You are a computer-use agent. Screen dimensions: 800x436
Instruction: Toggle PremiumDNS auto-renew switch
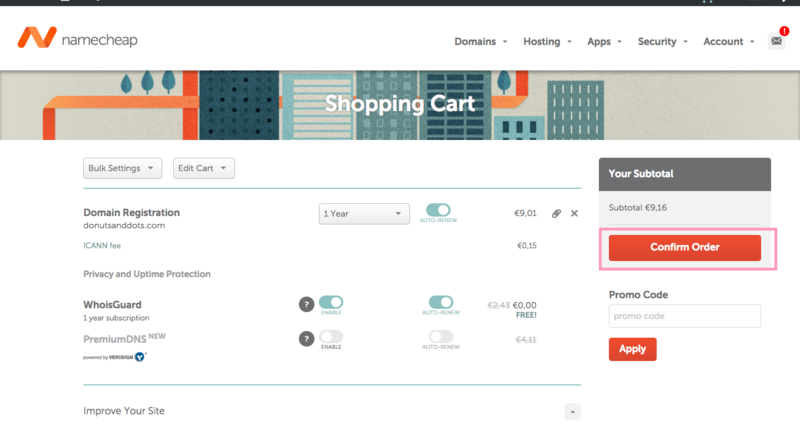pyautogui.click(x=441, y=337)
